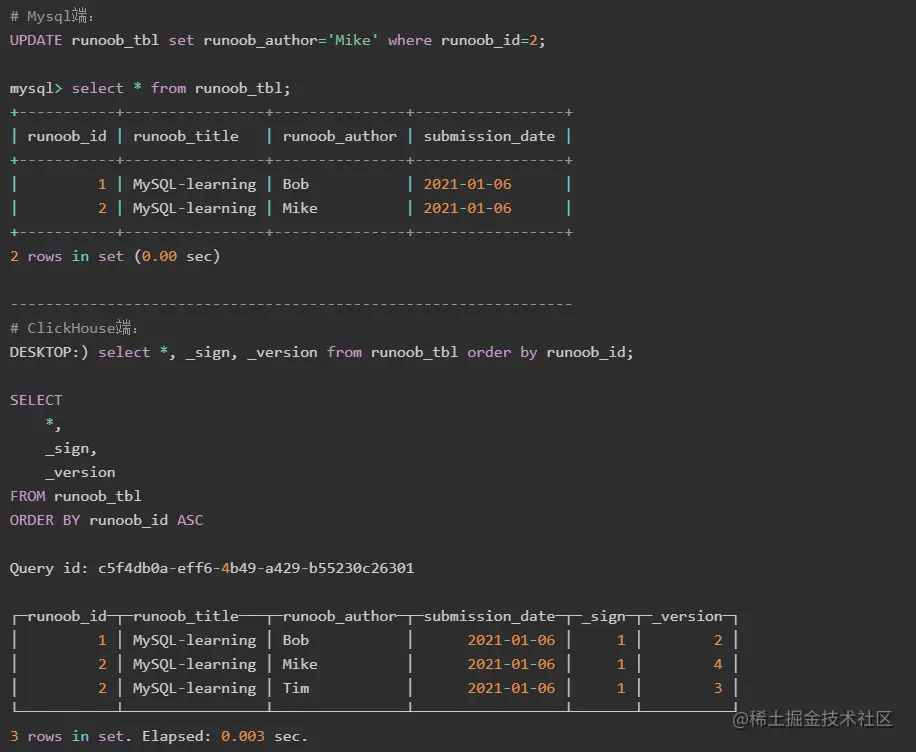
Task: Click MySQL-learning in MySQL table's Bob row
Action: coord(195,184)
